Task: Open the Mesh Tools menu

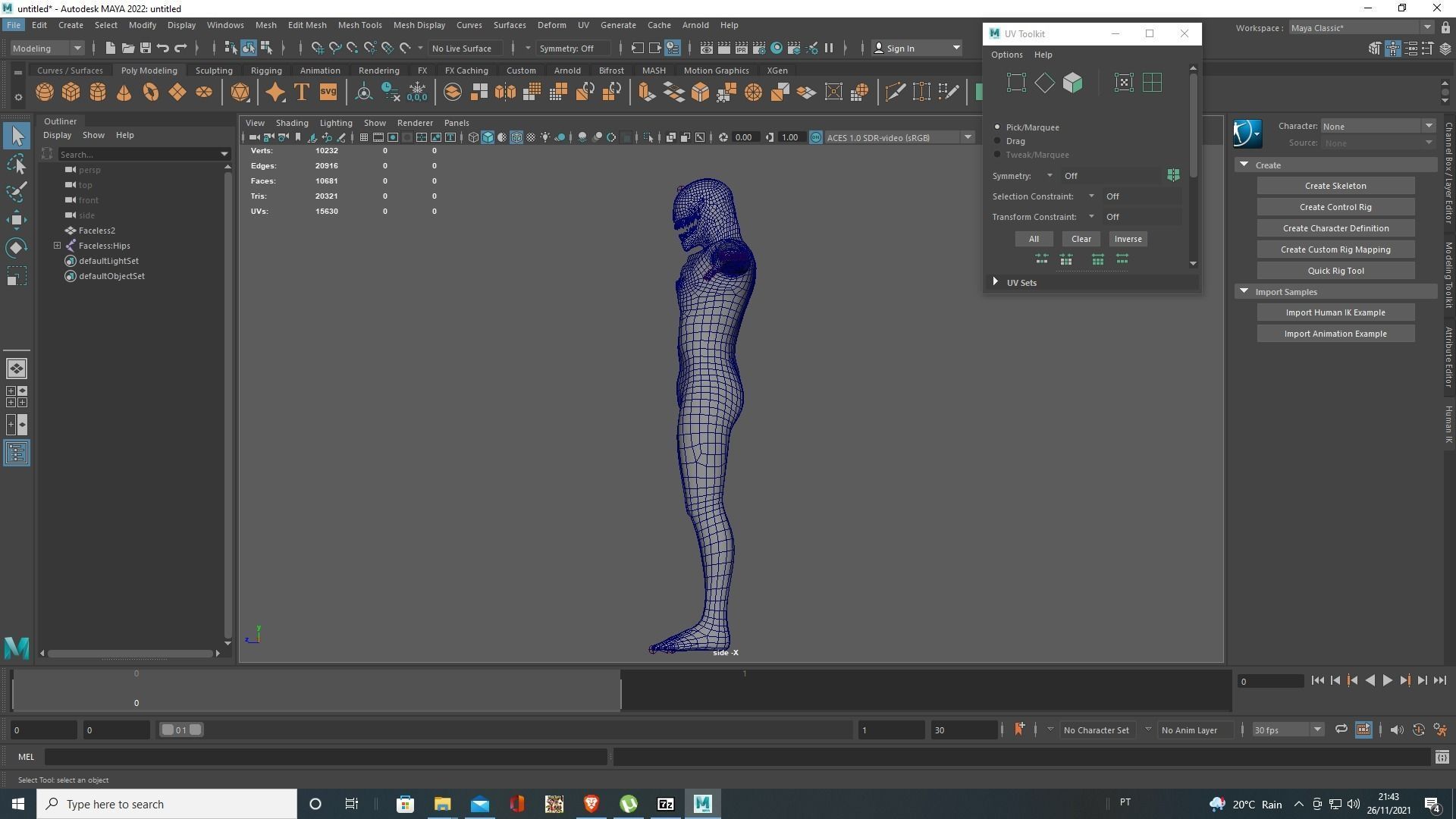Action: coord(359,25)
